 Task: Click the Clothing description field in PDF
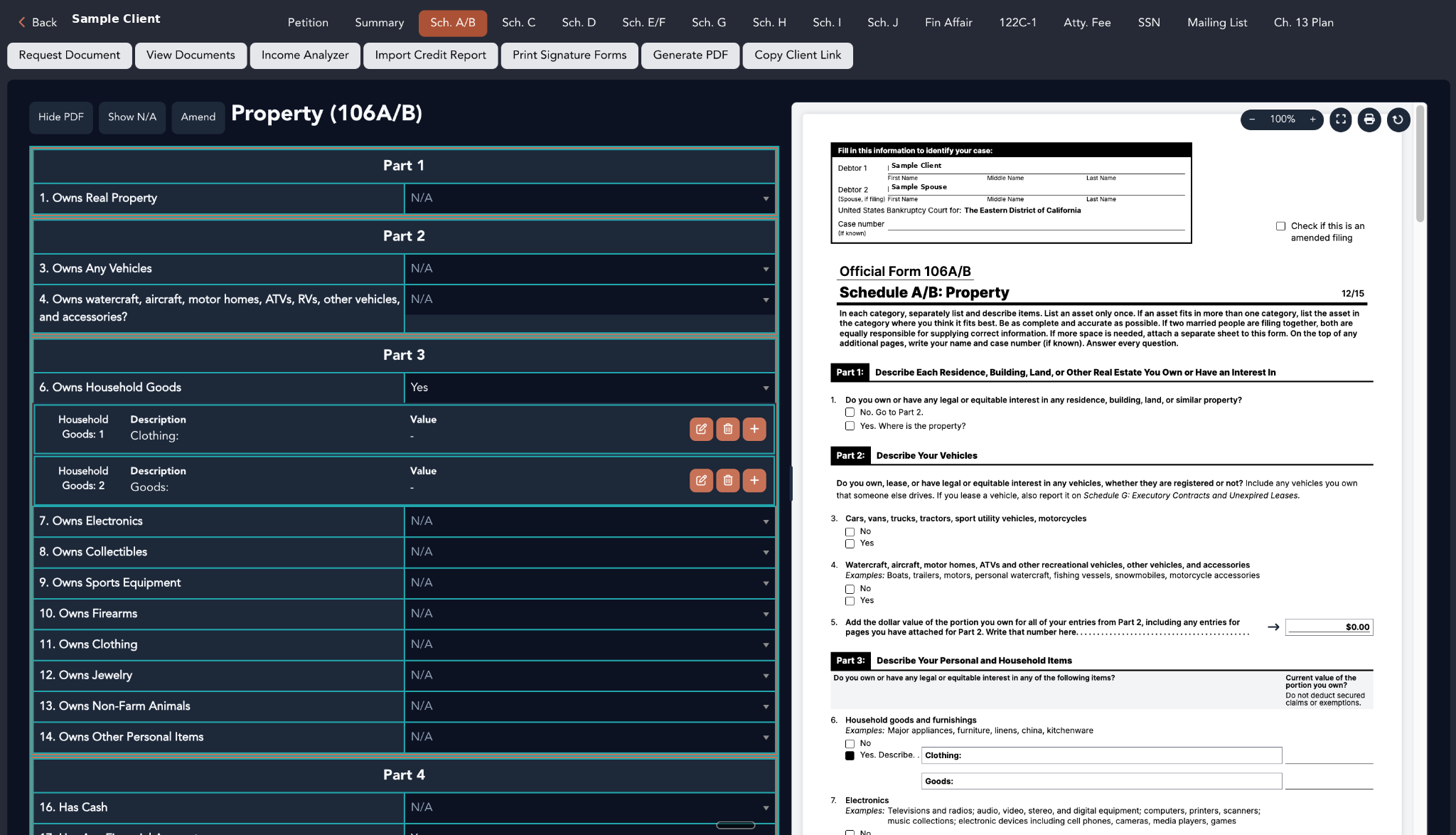(1101, 755)
